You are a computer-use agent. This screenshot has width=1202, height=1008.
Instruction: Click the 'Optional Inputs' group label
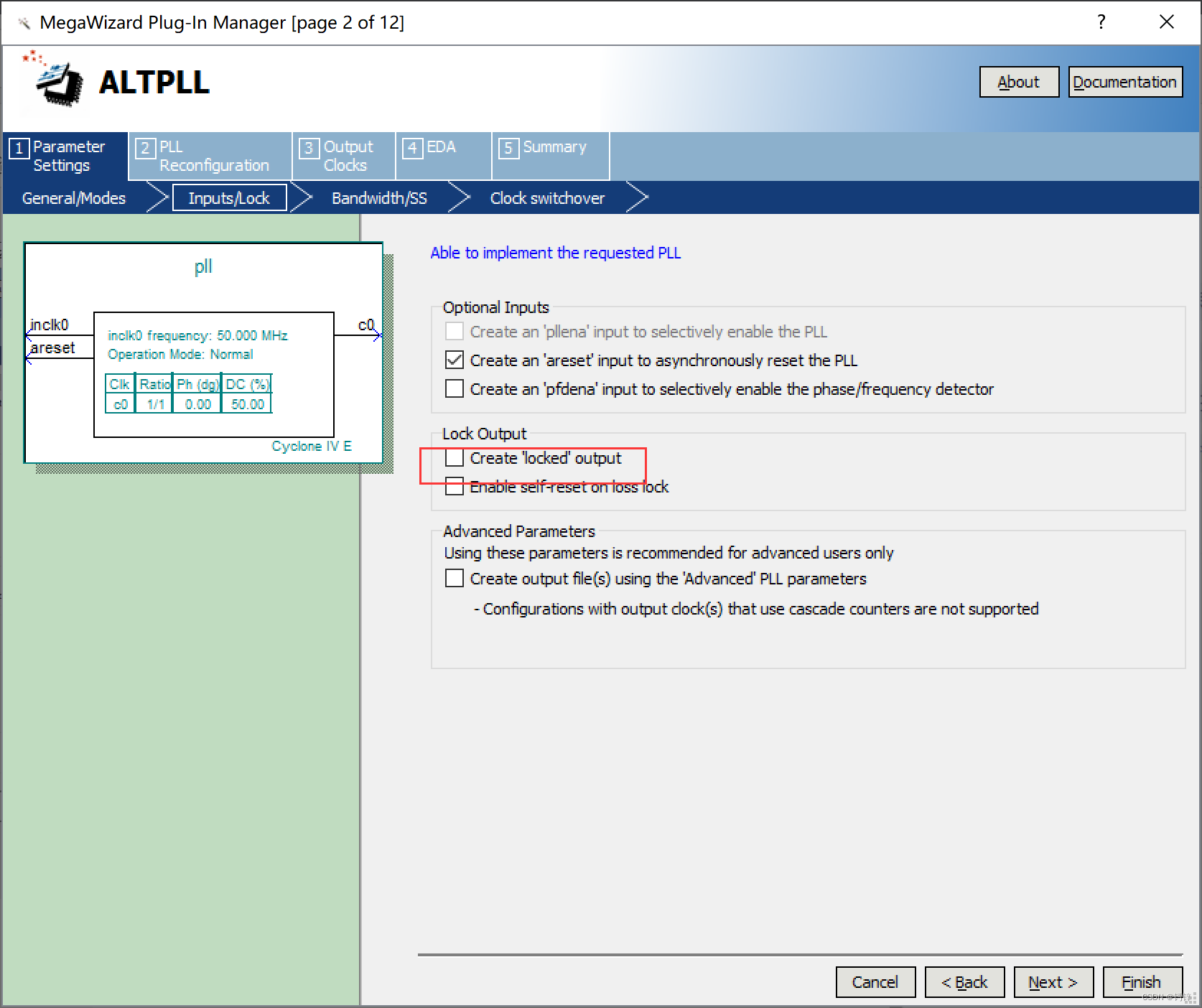(x=495, y=307)
